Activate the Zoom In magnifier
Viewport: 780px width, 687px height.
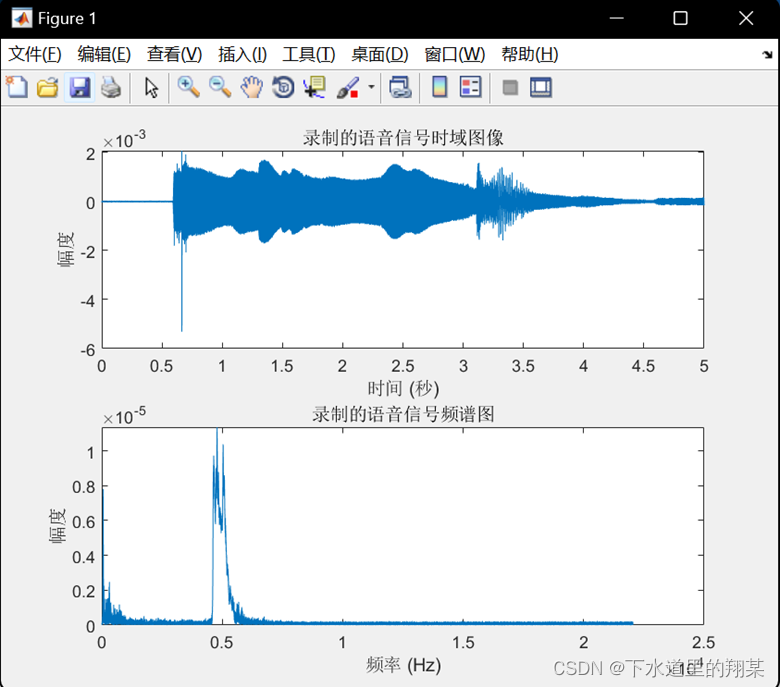(x=189, y=88)
